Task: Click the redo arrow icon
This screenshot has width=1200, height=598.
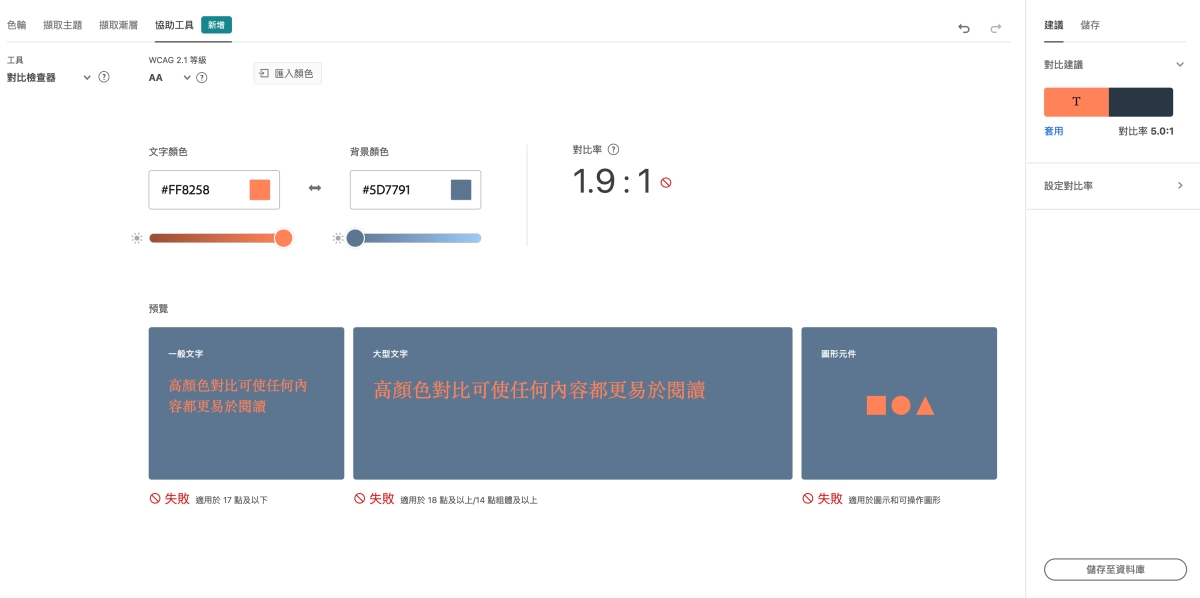Action: pyautogui.click(x=996, y=28)
